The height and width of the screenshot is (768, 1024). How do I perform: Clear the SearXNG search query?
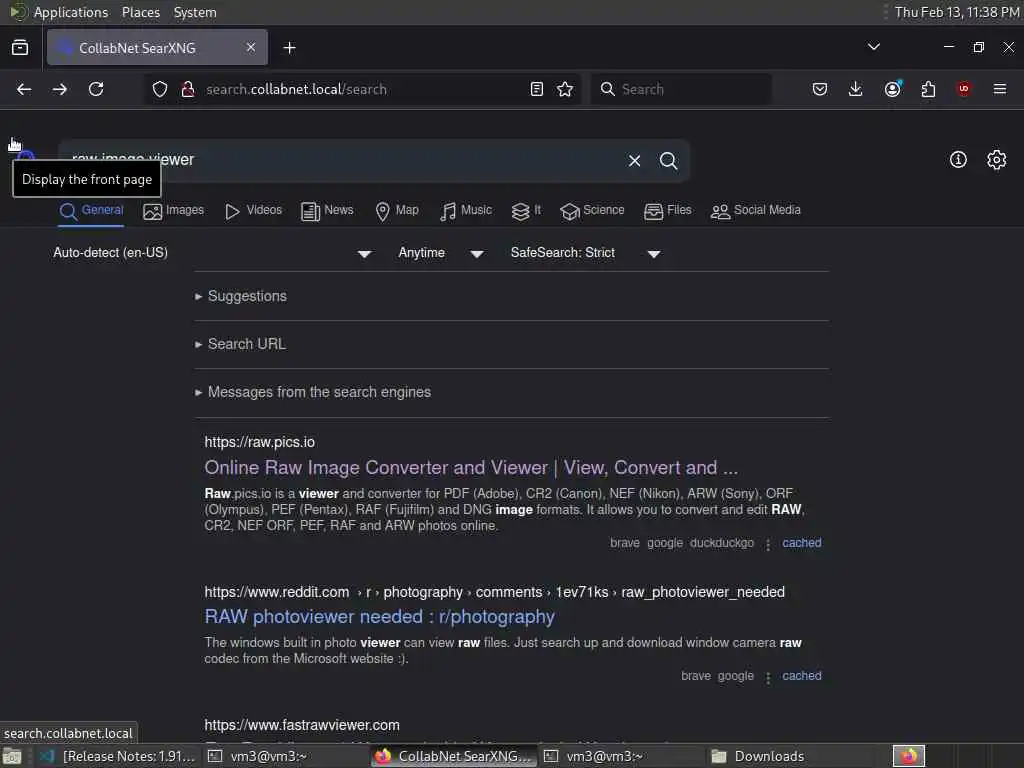coord(635,161)
